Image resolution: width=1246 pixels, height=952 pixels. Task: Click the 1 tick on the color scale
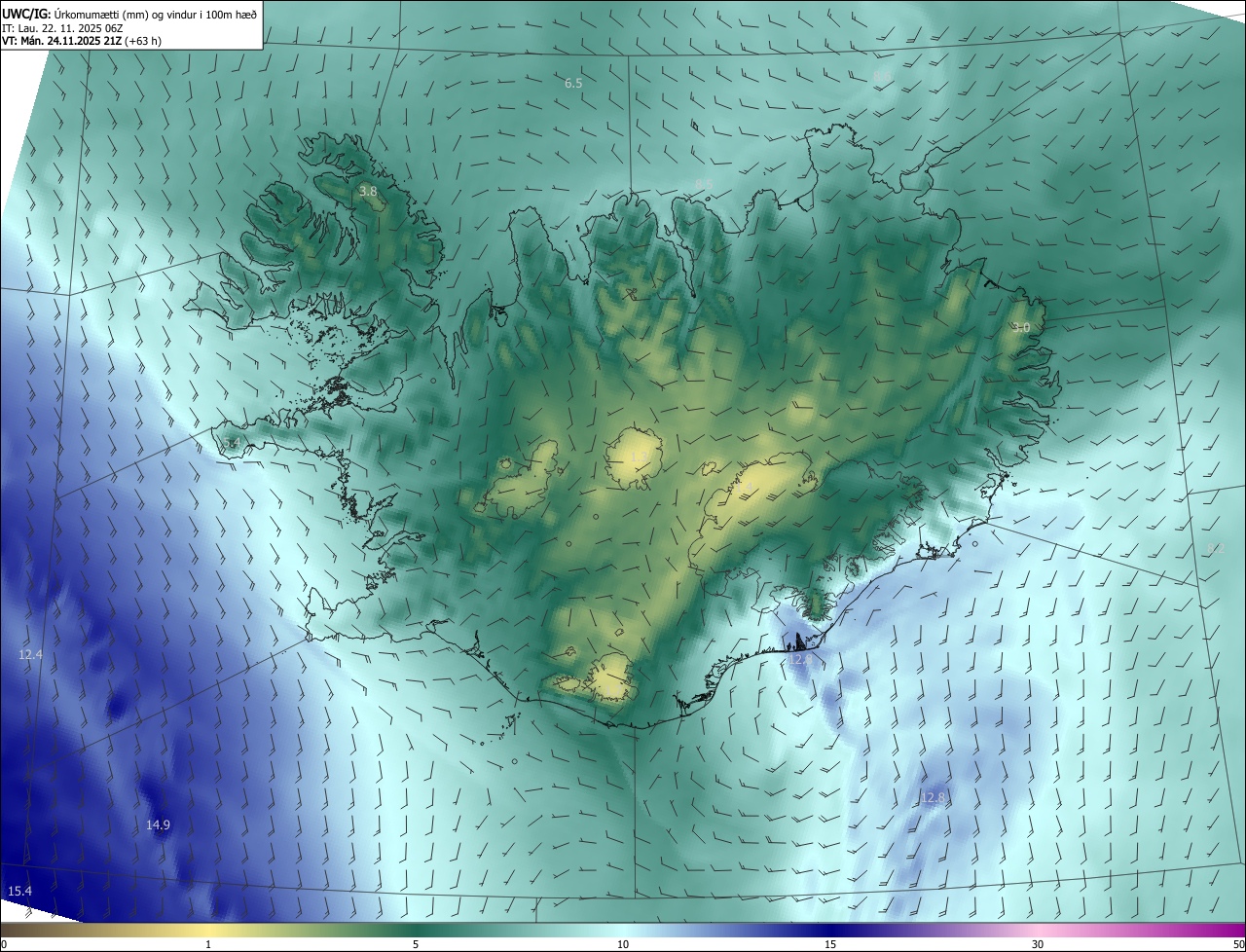pos(208,945)
